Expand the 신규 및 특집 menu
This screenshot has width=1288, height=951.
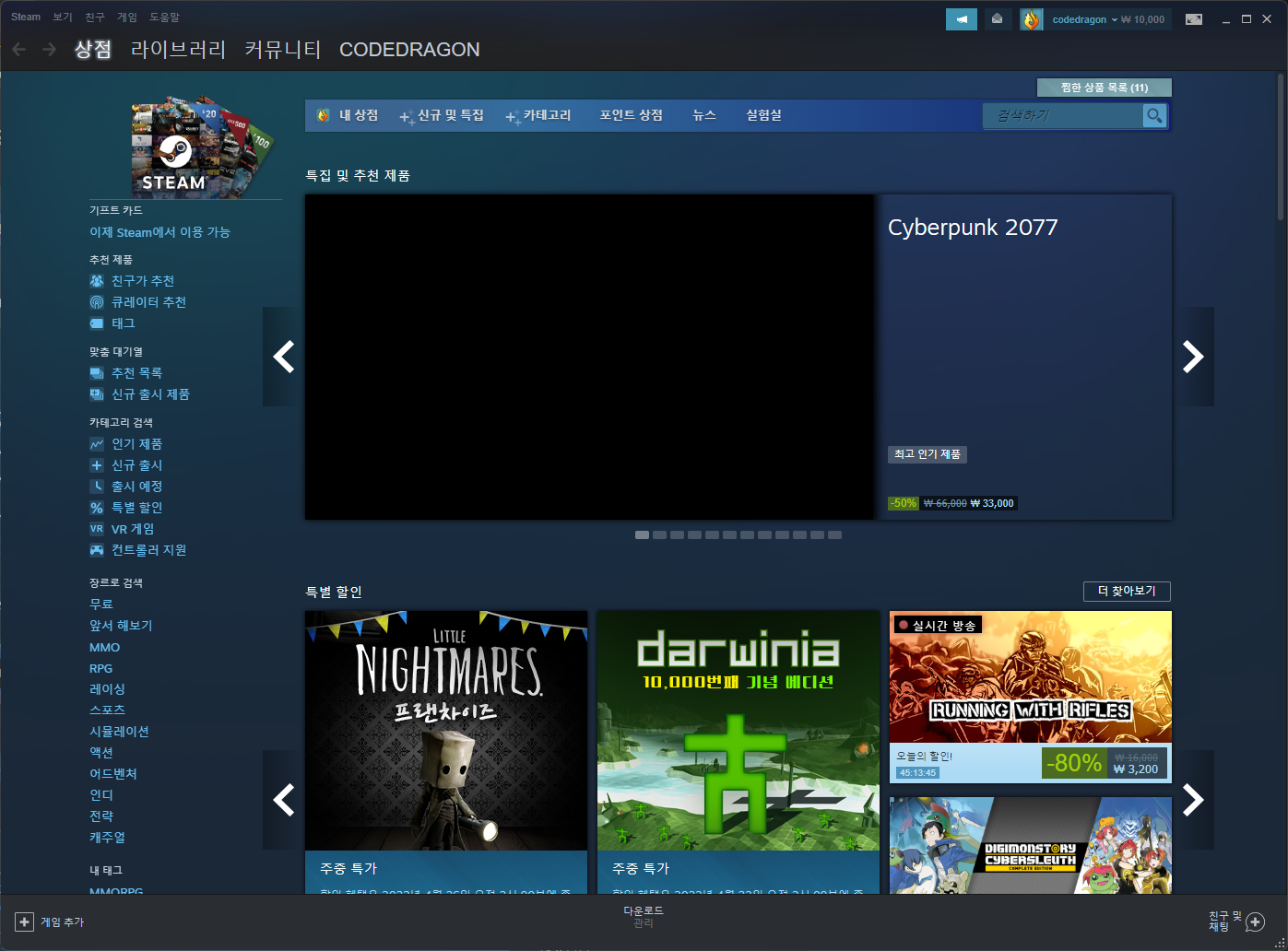tap(442, 115)
